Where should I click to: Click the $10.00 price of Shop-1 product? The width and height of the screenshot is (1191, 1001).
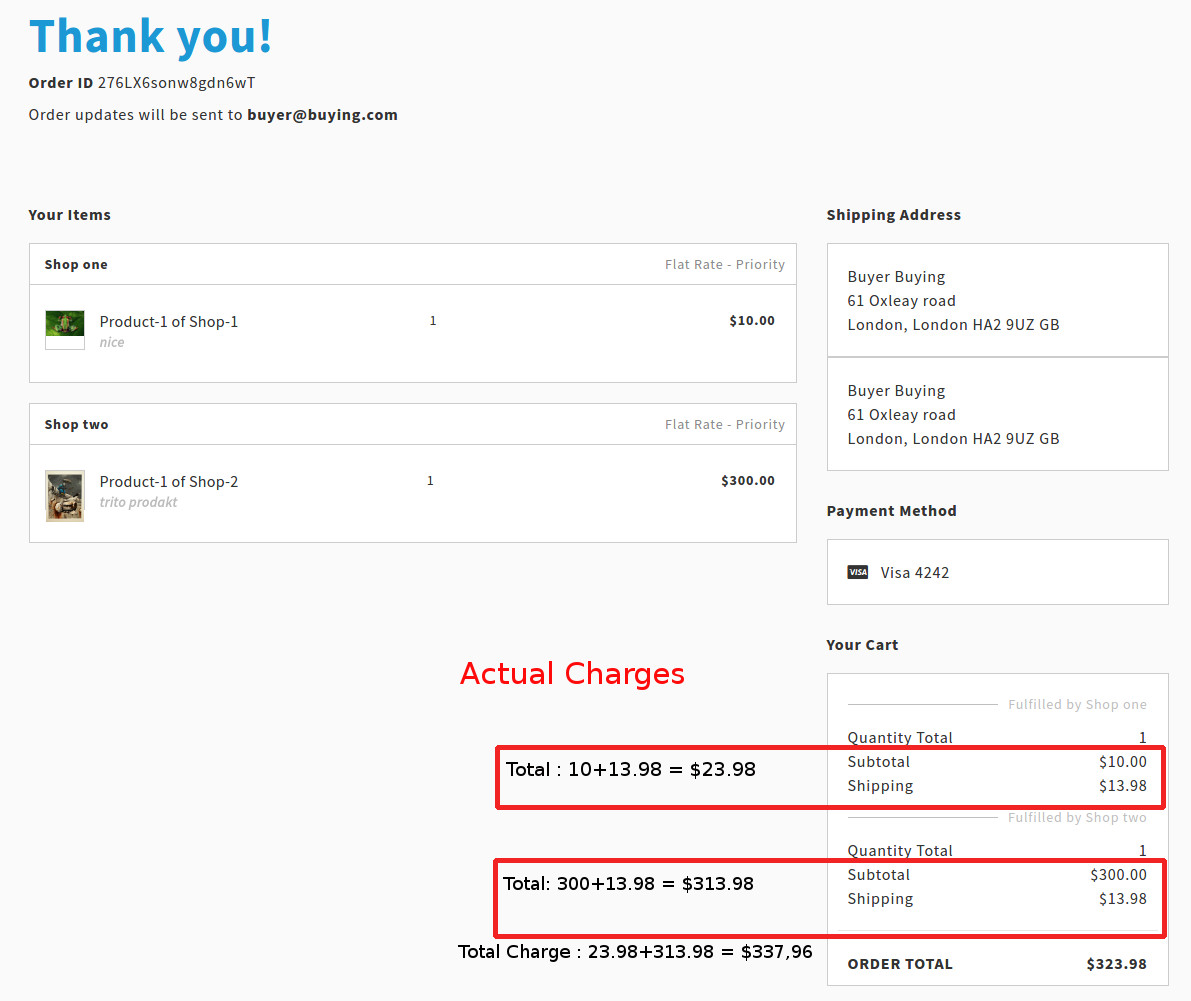[752, 321]
